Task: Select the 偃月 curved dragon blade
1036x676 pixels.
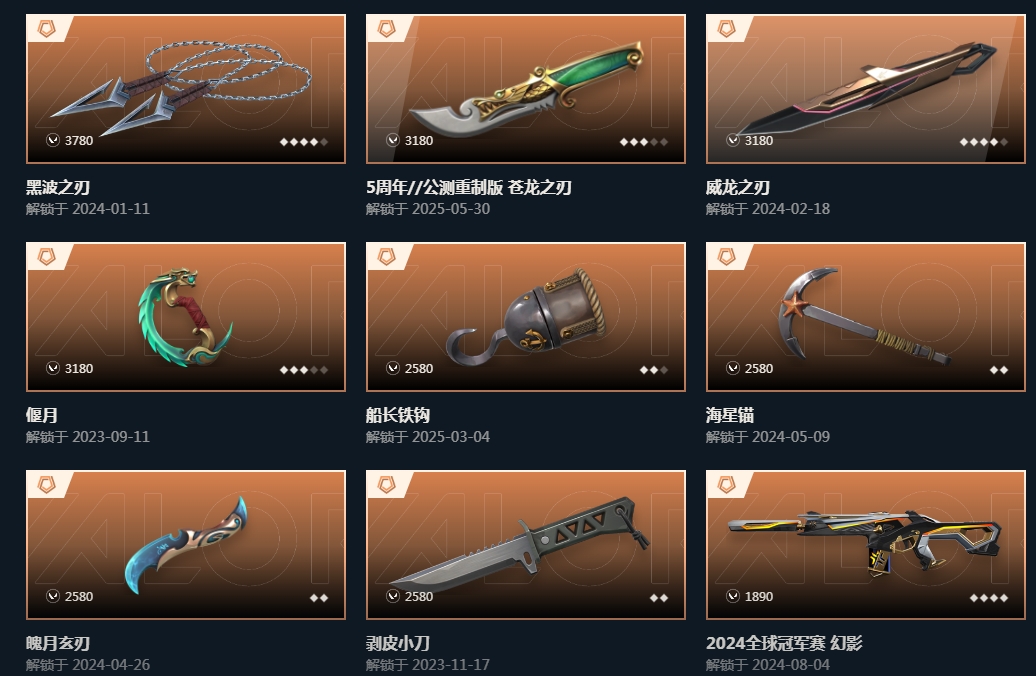Action: click(186, 317)
